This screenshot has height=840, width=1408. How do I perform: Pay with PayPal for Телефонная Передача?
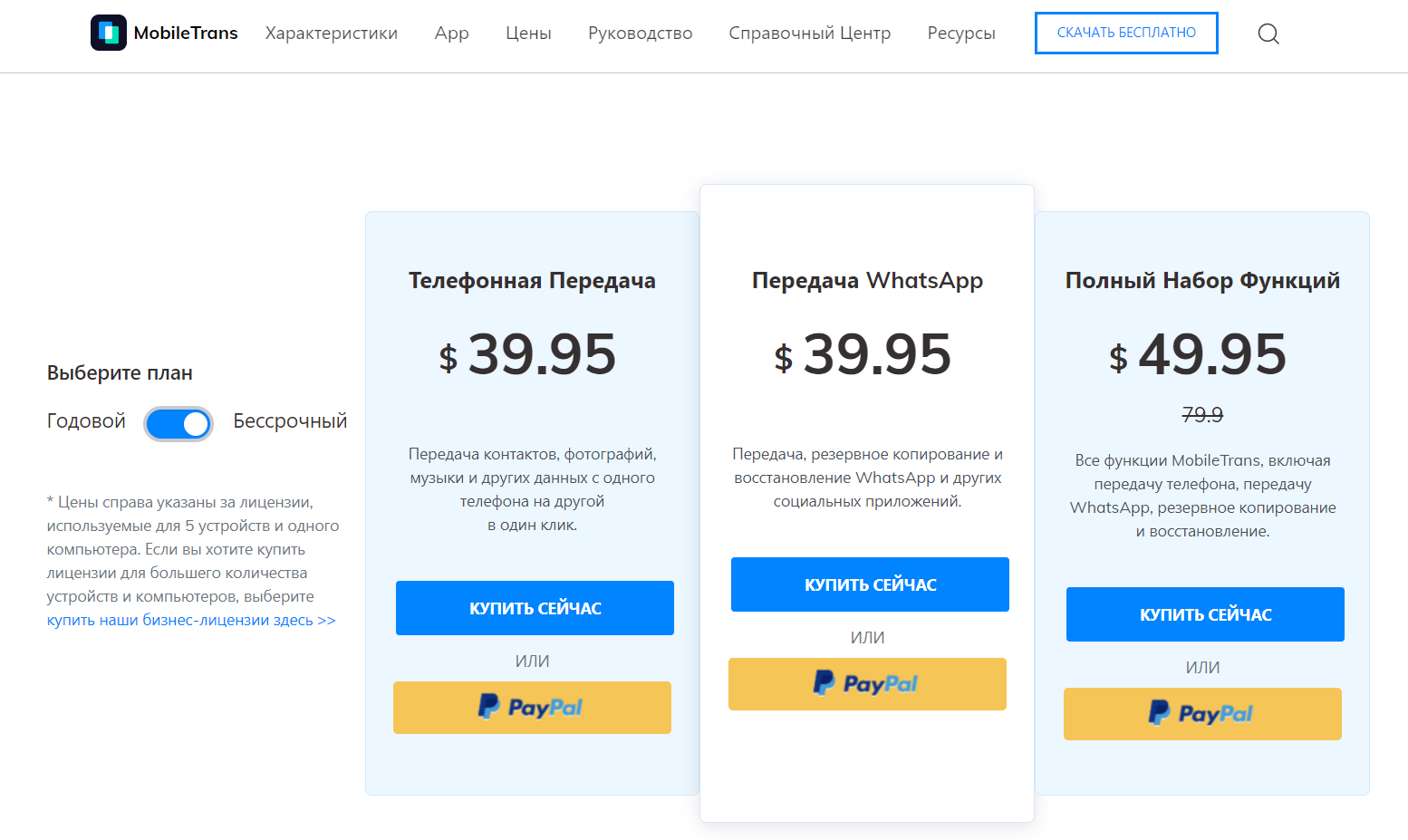(532, 708)
